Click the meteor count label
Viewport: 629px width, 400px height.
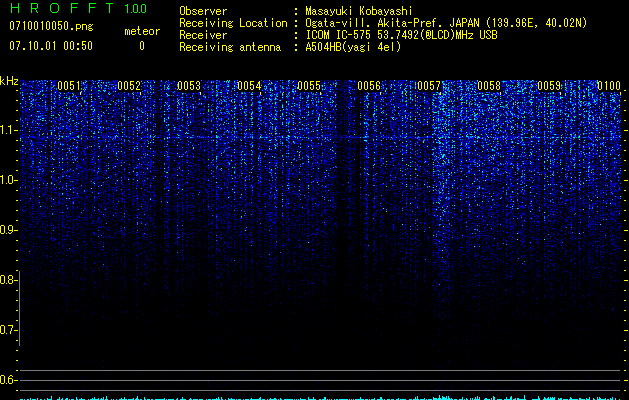pyautogui.click(x=142, y=31)
